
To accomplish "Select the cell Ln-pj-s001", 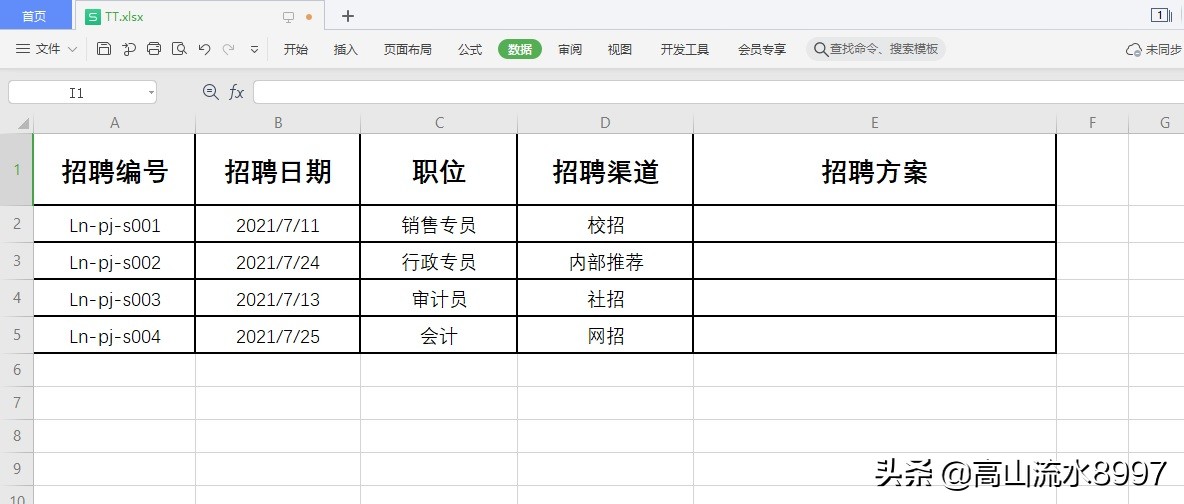I will [x=115, y=224].
